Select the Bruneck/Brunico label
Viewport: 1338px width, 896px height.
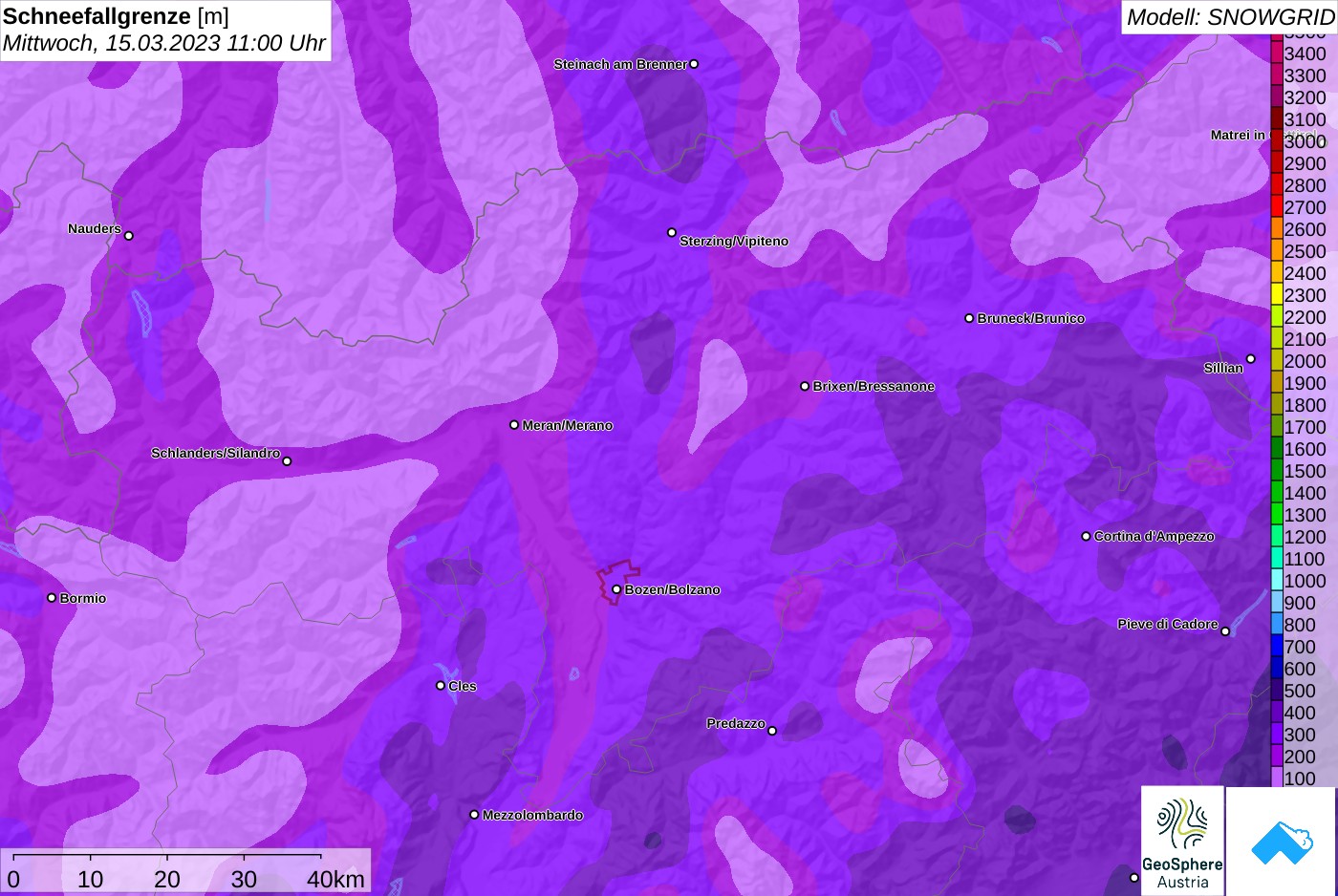coord(1031,318)
